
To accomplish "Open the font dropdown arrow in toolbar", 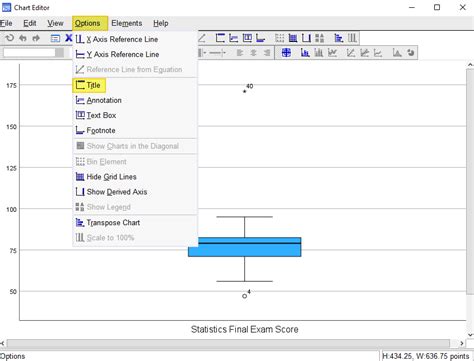I will (x=60, y=53).
